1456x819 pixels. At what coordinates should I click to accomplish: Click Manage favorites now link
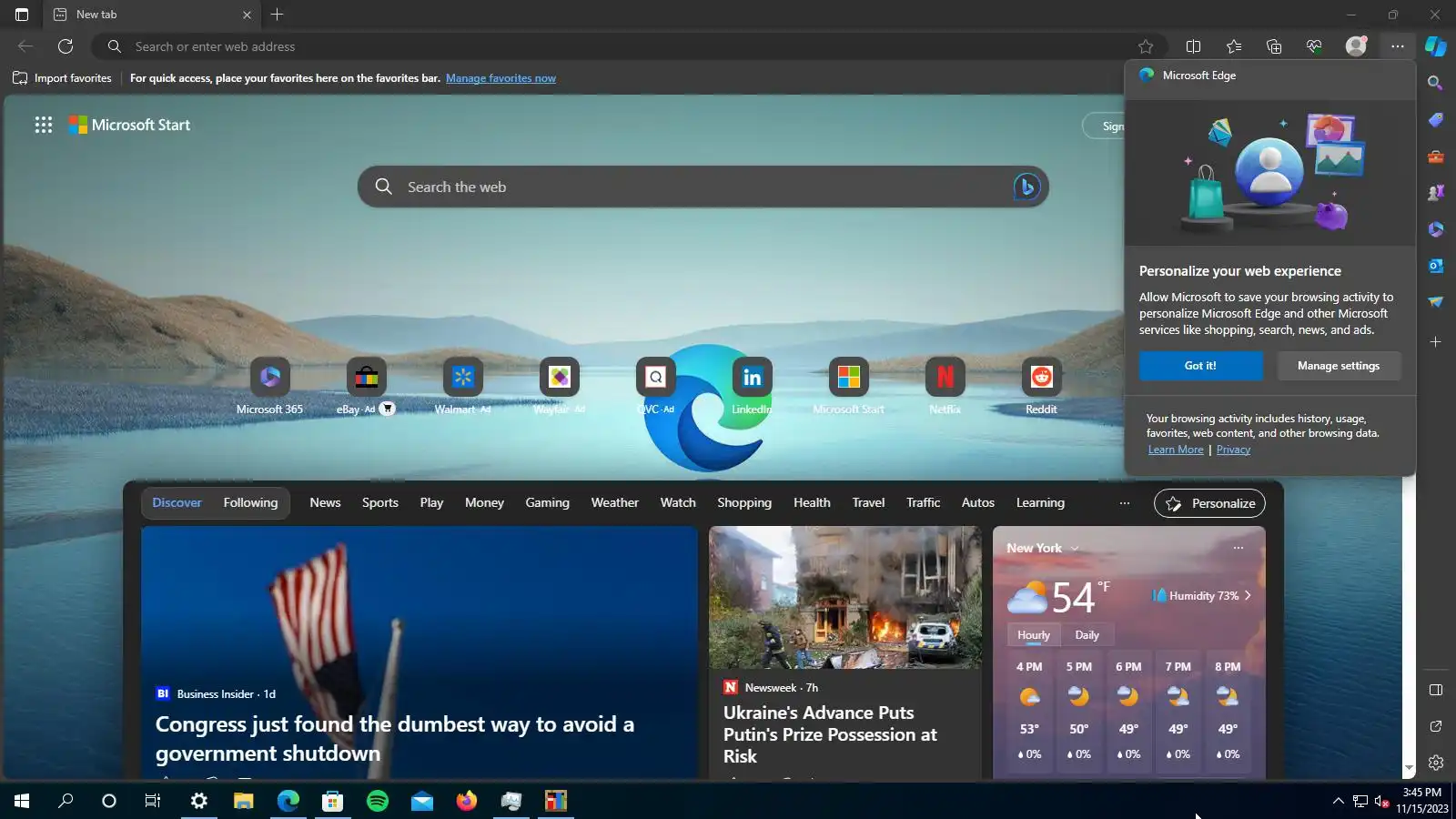[x=500, y=78]
